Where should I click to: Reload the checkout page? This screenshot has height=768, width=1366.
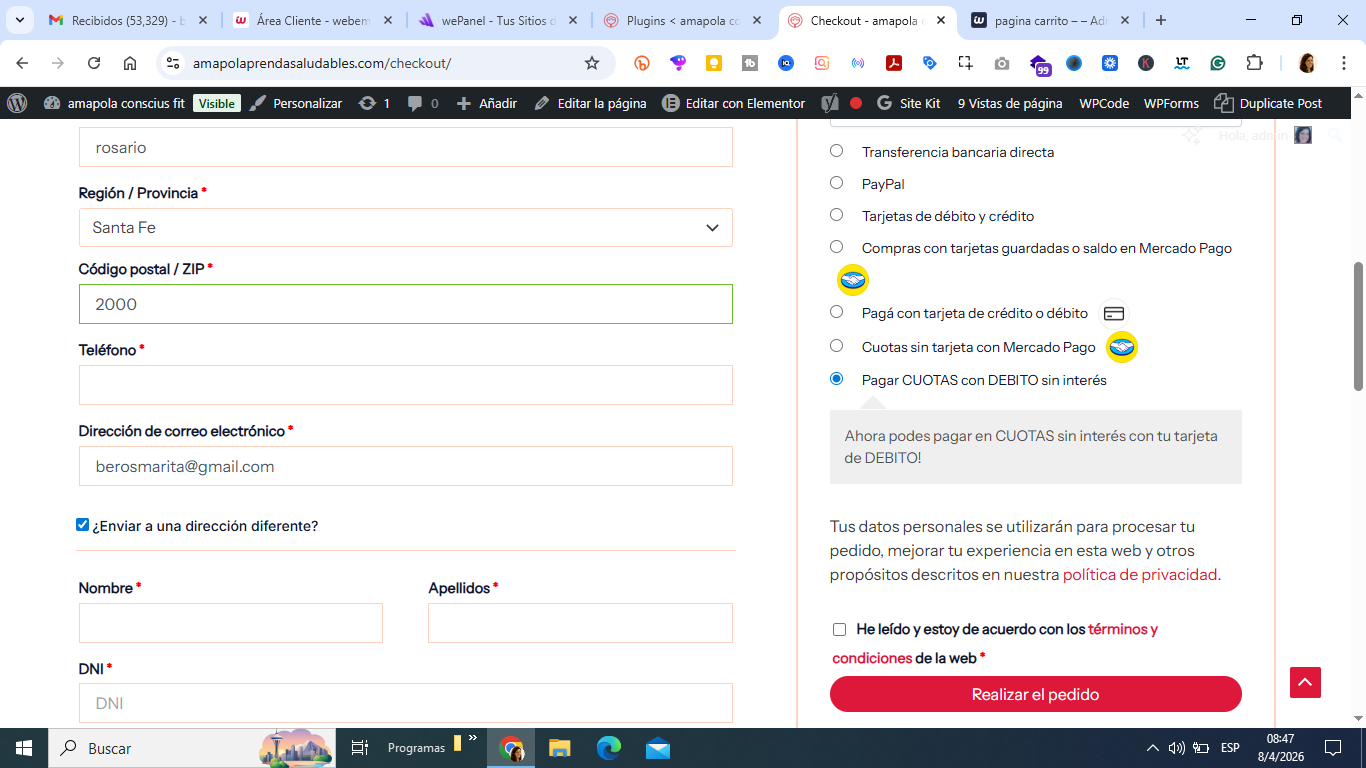click(94, 63)
